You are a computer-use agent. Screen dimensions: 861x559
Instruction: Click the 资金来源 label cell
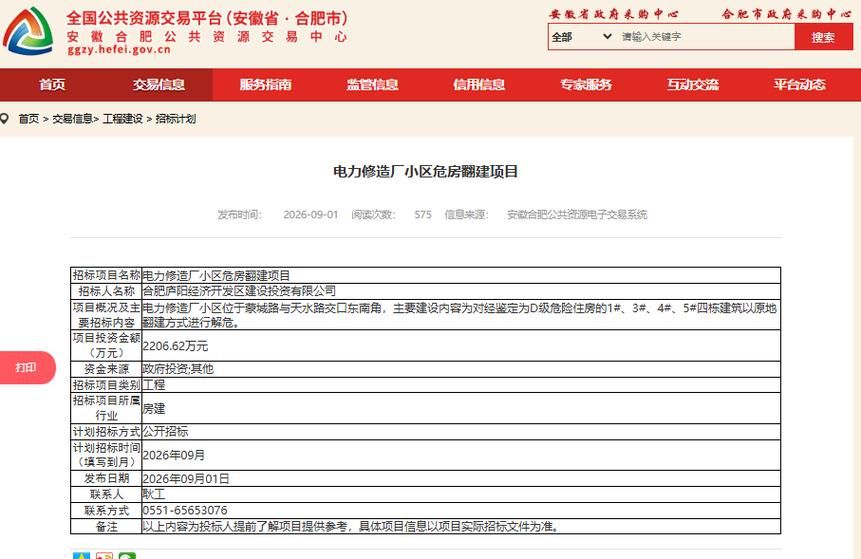point(107,369)
